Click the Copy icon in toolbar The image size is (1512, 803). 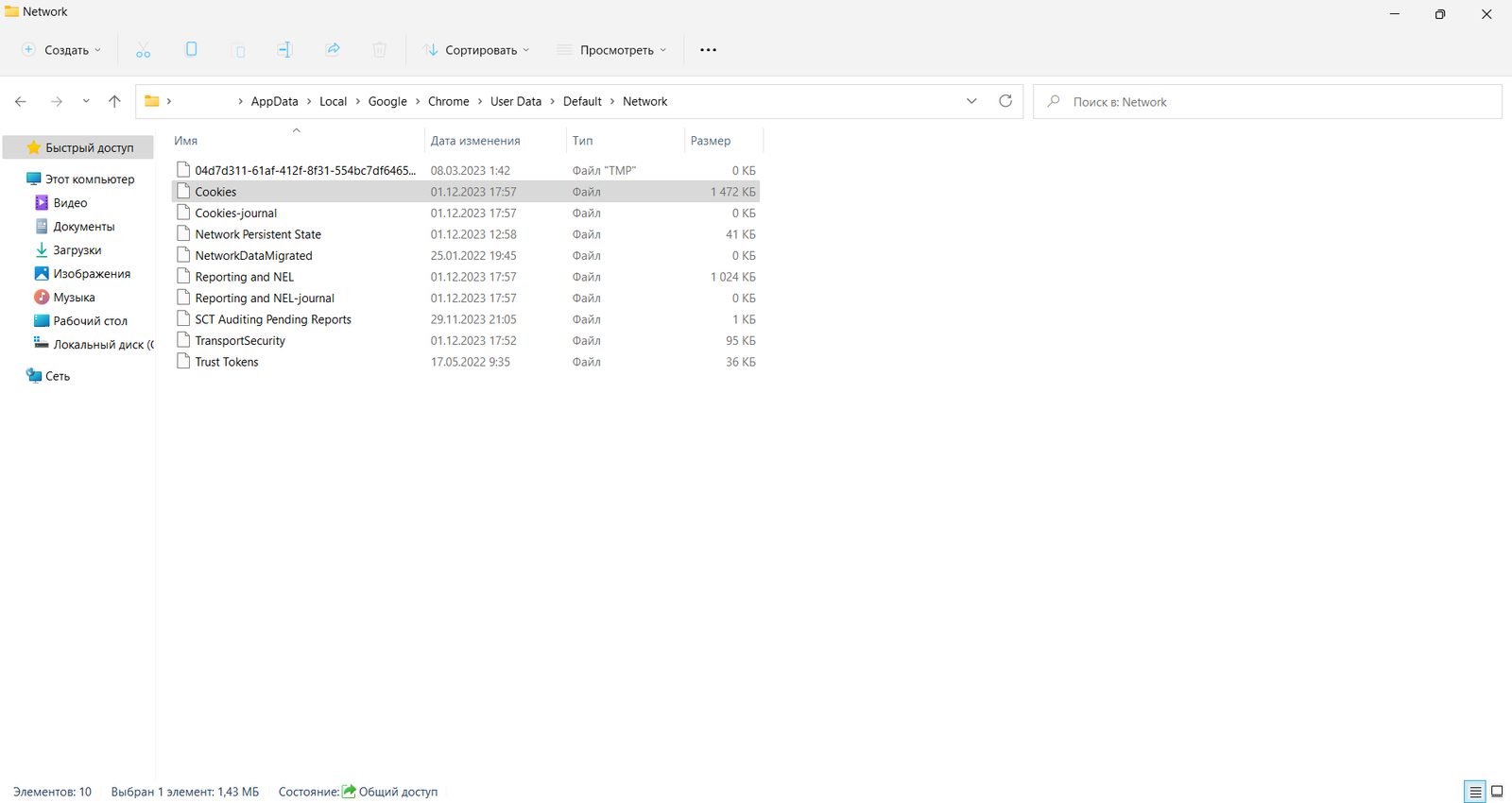pos(191,49)
